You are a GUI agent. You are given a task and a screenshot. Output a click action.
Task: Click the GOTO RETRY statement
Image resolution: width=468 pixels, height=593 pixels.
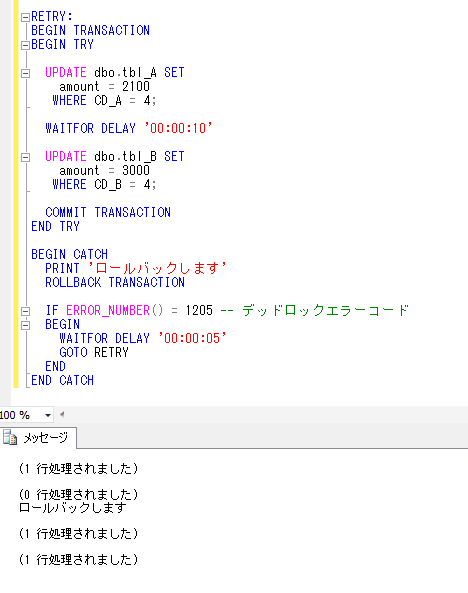[x=94, y=352]
